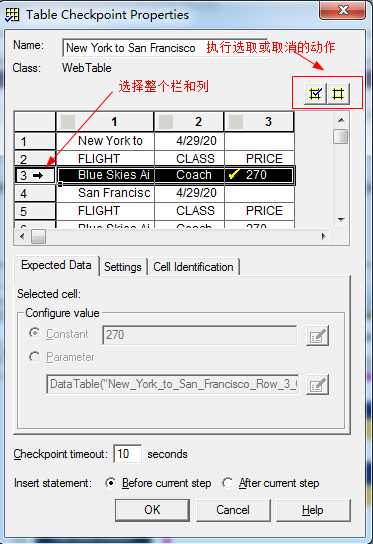The height and width of the screenshot is (544, 373).
Task: Click the PRICE cell in row 5
Action: click(259, 211)
